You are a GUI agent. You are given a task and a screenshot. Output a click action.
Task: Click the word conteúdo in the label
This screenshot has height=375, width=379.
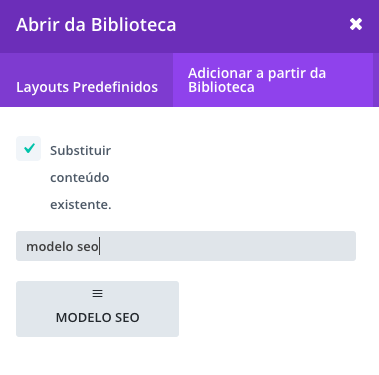[80, 178]
